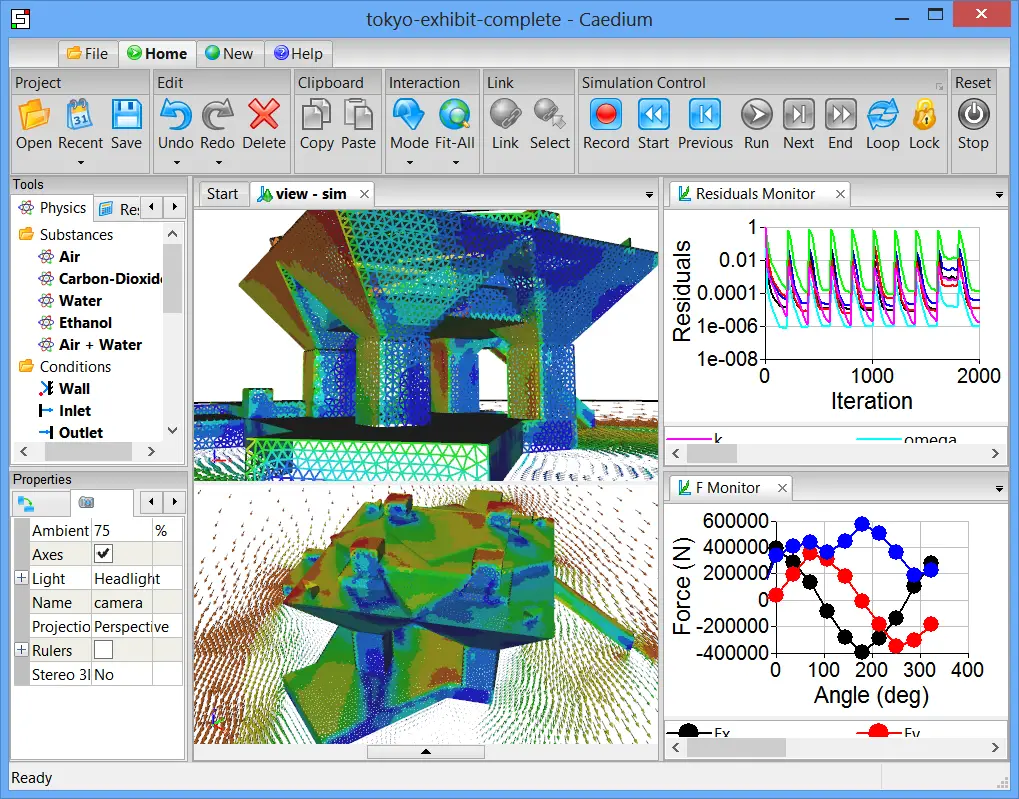Screen dimensions: 1019x799
Task: Close the Residuals Monitor tab
Action: click(840, 194)
